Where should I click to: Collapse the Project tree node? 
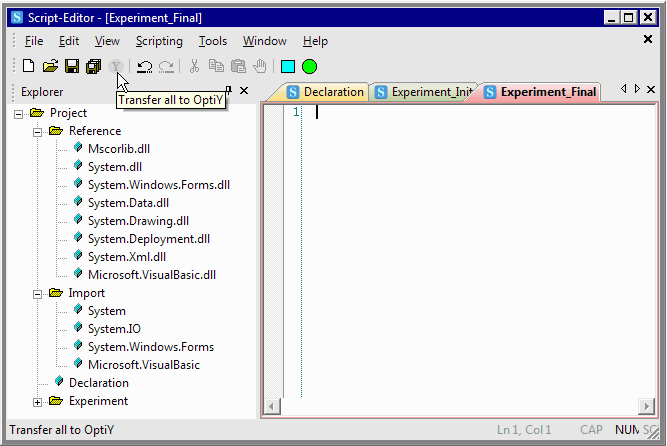[x=19, y=113]
